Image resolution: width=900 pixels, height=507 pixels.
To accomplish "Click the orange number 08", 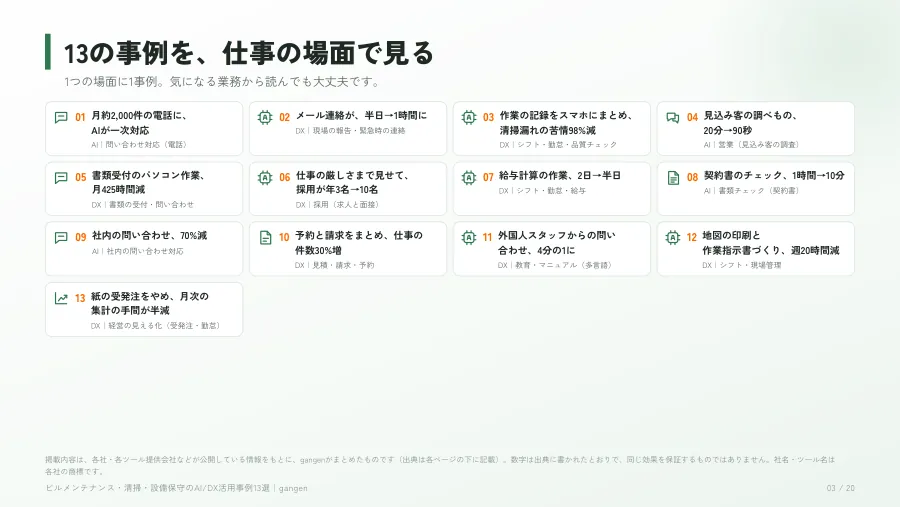I will [x=692, y=178].
